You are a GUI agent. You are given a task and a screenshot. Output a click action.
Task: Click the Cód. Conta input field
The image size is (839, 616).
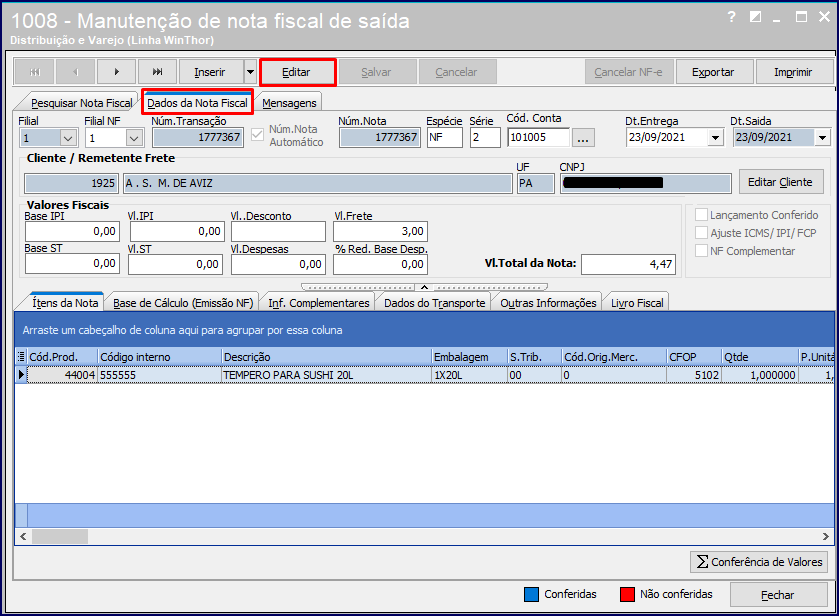coord(538,138)
